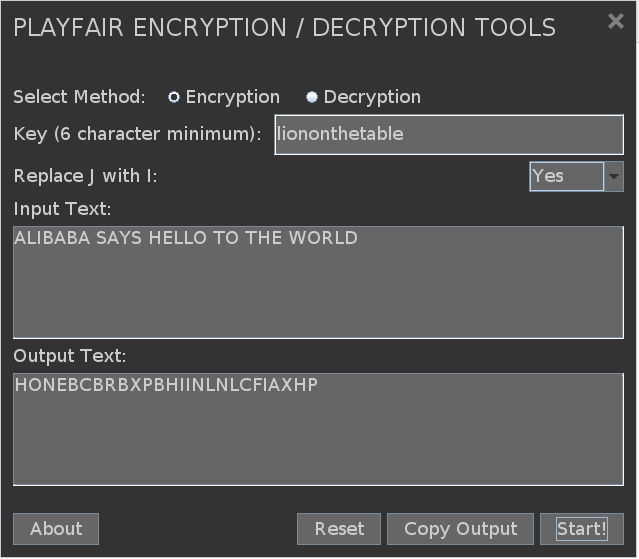Click the Copy Output button
The height and width of the screenshot is (559, 639).
point(461,529)
